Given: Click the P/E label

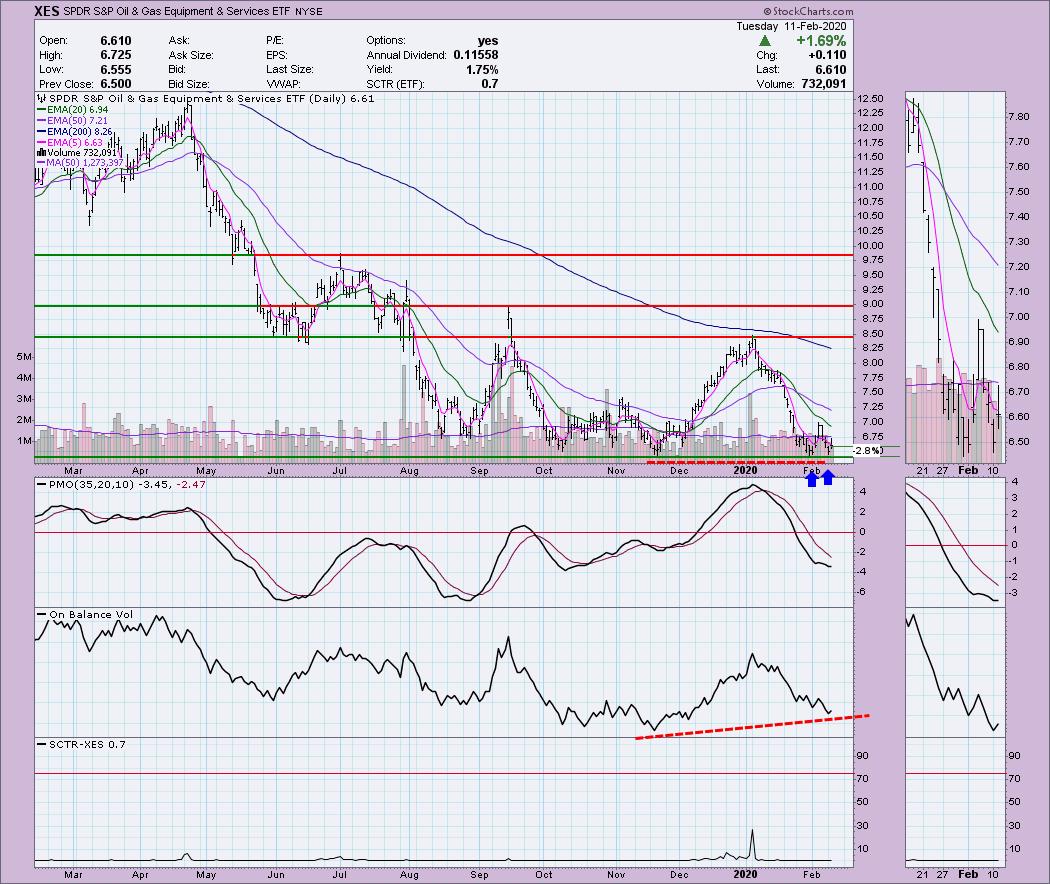Looking at the screenshot, I should point(275,41).
